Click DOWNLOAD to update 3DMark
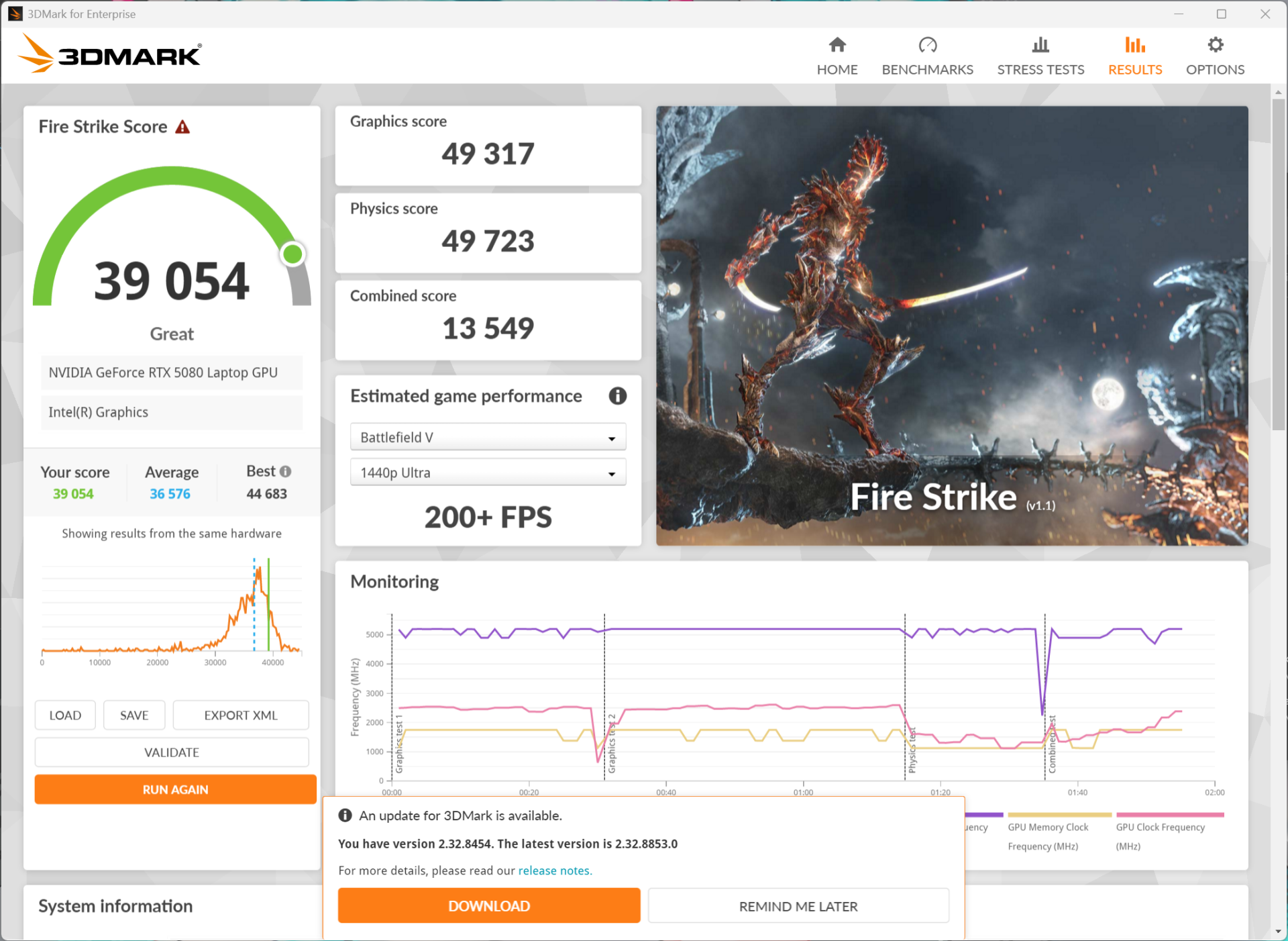The width and height of the screenshot is (1288, 941). pos(488,905)
